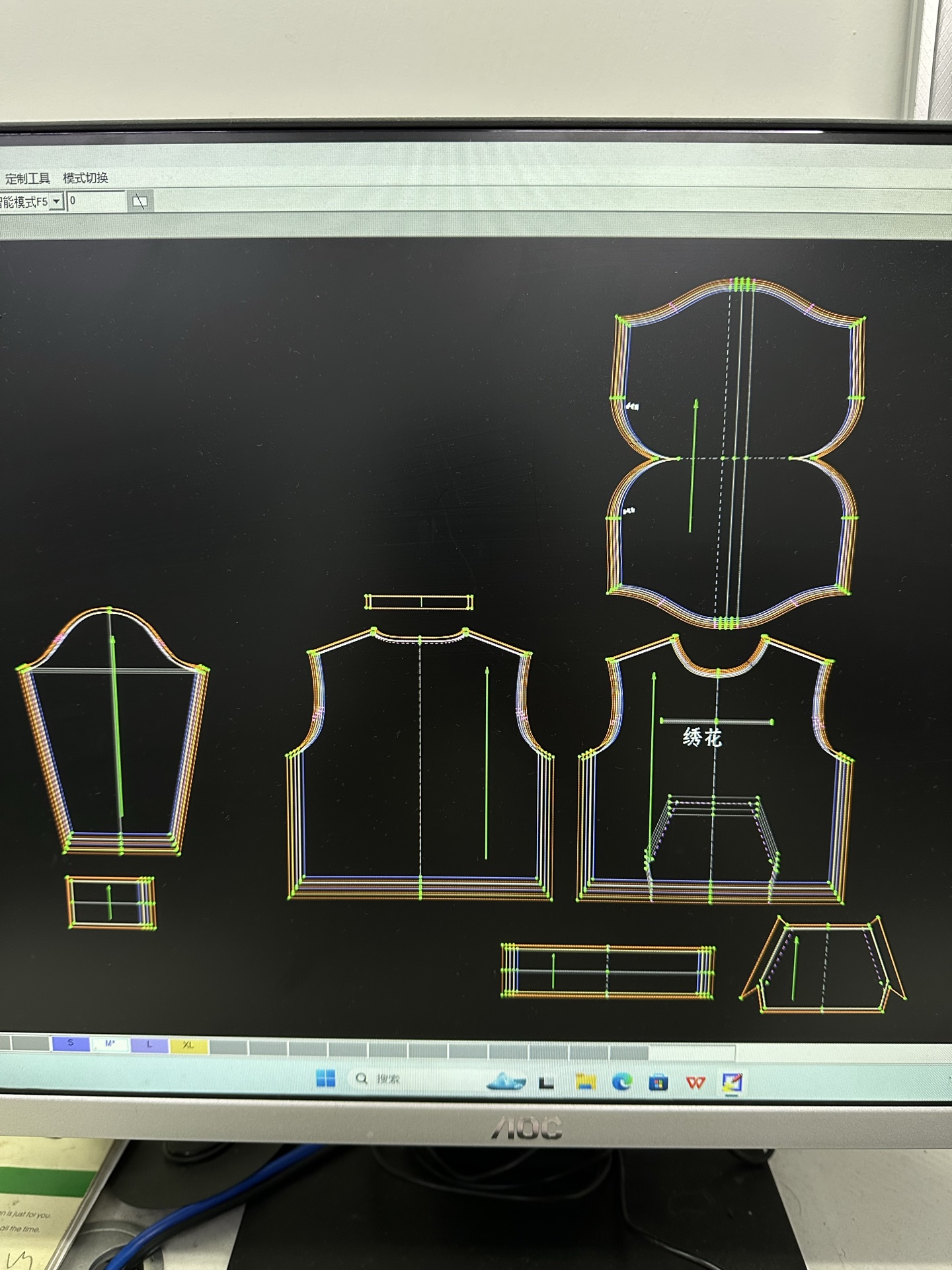Screen dimensions: 952x1270
Task: Select the purple L size swatch
Action: click(149, 1044)
